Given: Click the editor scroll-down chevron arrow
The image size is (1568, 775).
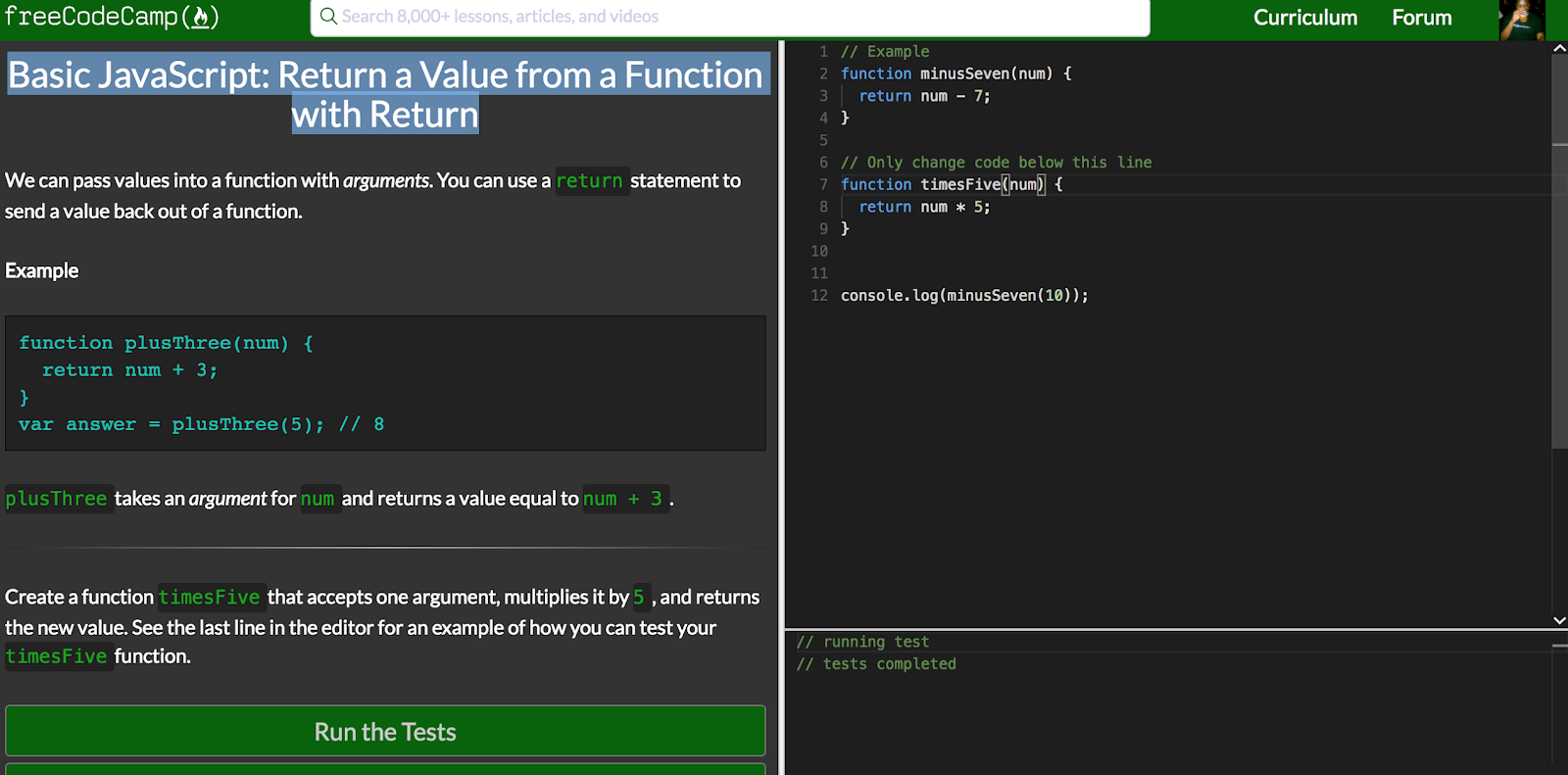Looking at the screenshot, I should [x=1559, y=620].
